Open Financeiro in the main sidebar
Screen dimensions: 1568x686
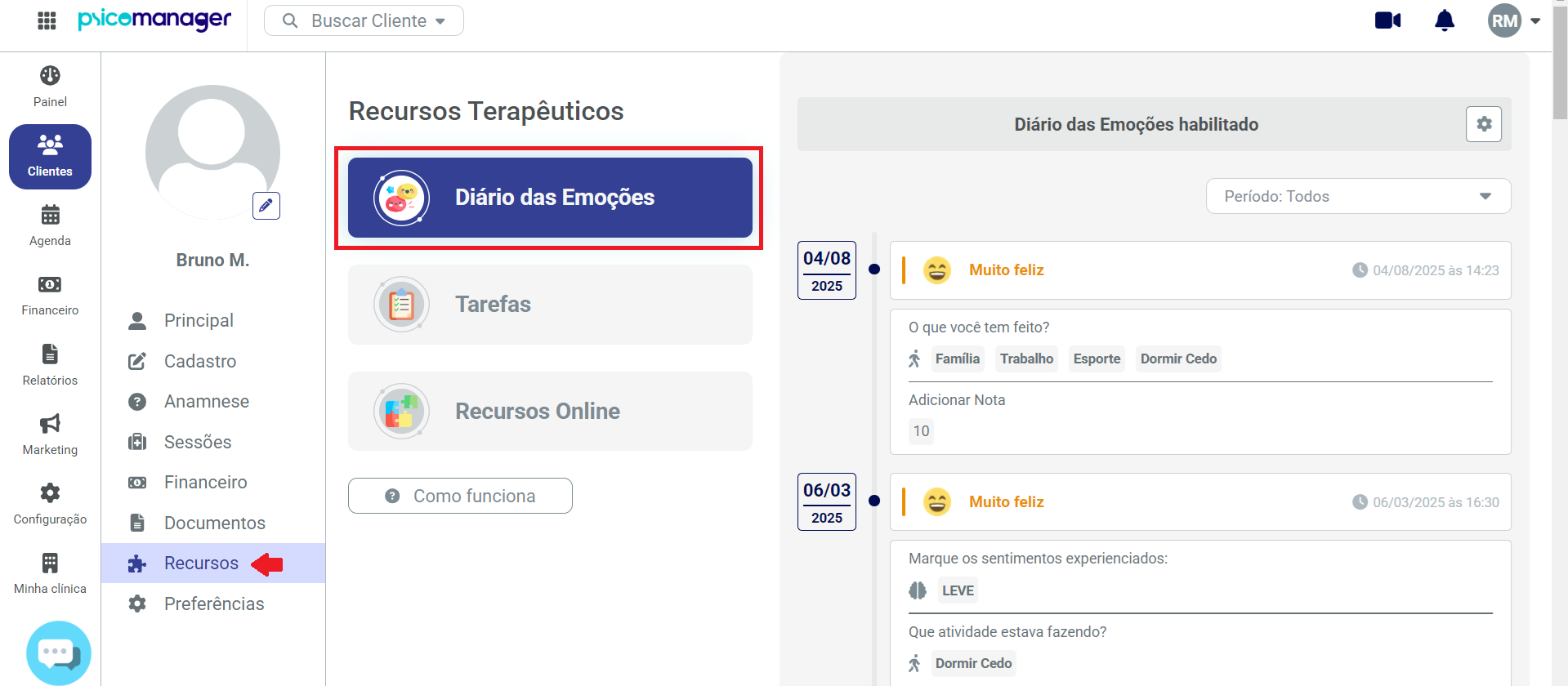50,296
